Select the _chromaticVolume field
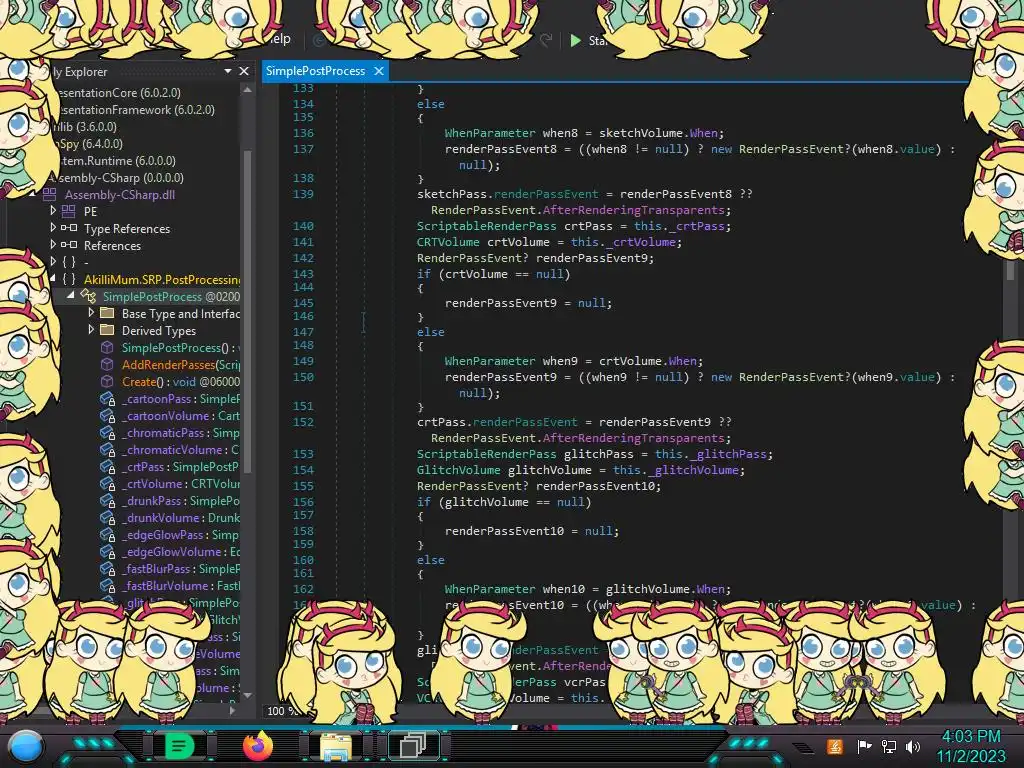 (180, 449)
